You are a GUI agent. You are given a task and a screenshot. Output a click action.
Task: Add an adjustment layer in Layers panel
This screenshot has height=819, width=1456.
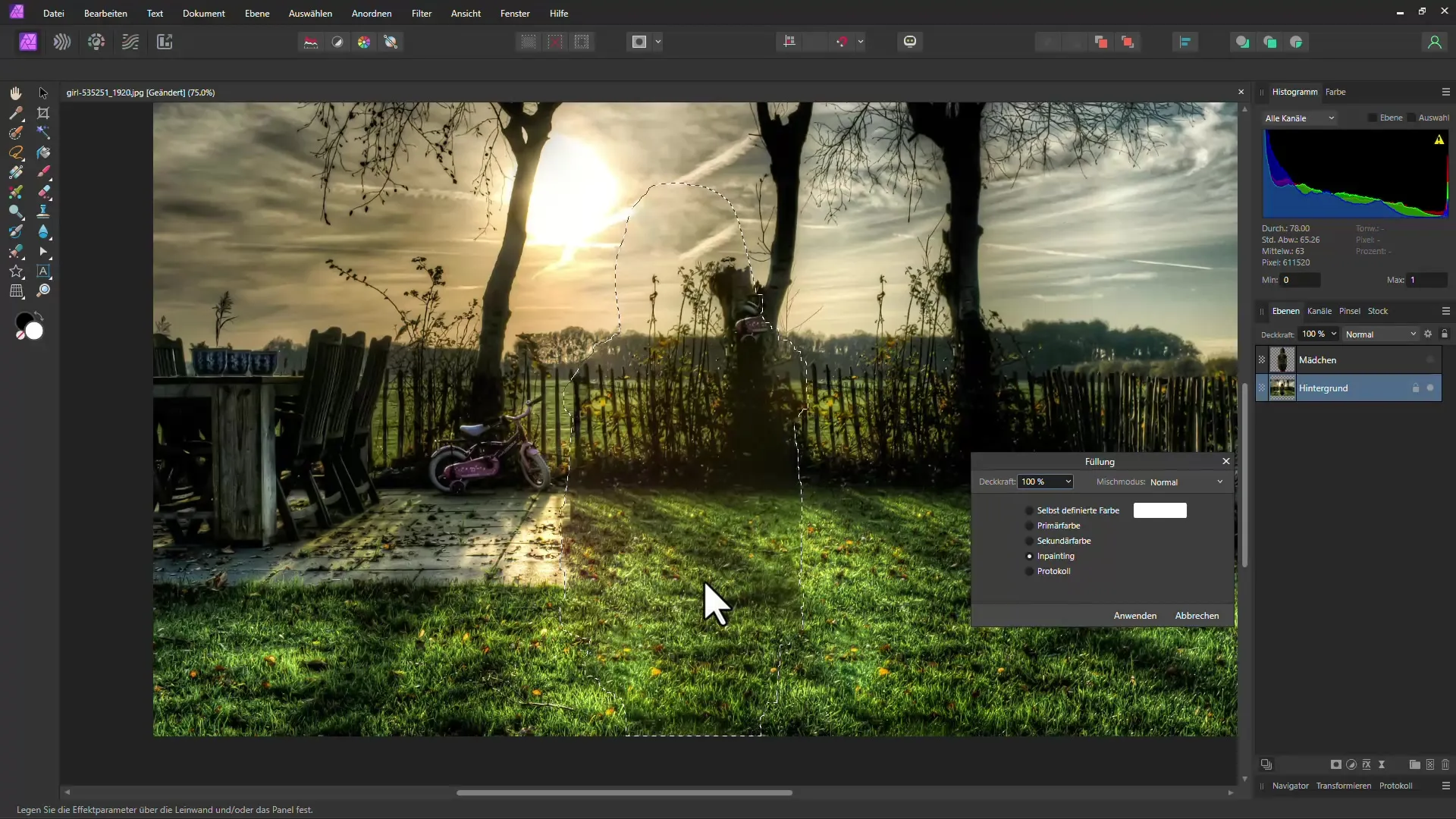click(x=1351, y=764)
